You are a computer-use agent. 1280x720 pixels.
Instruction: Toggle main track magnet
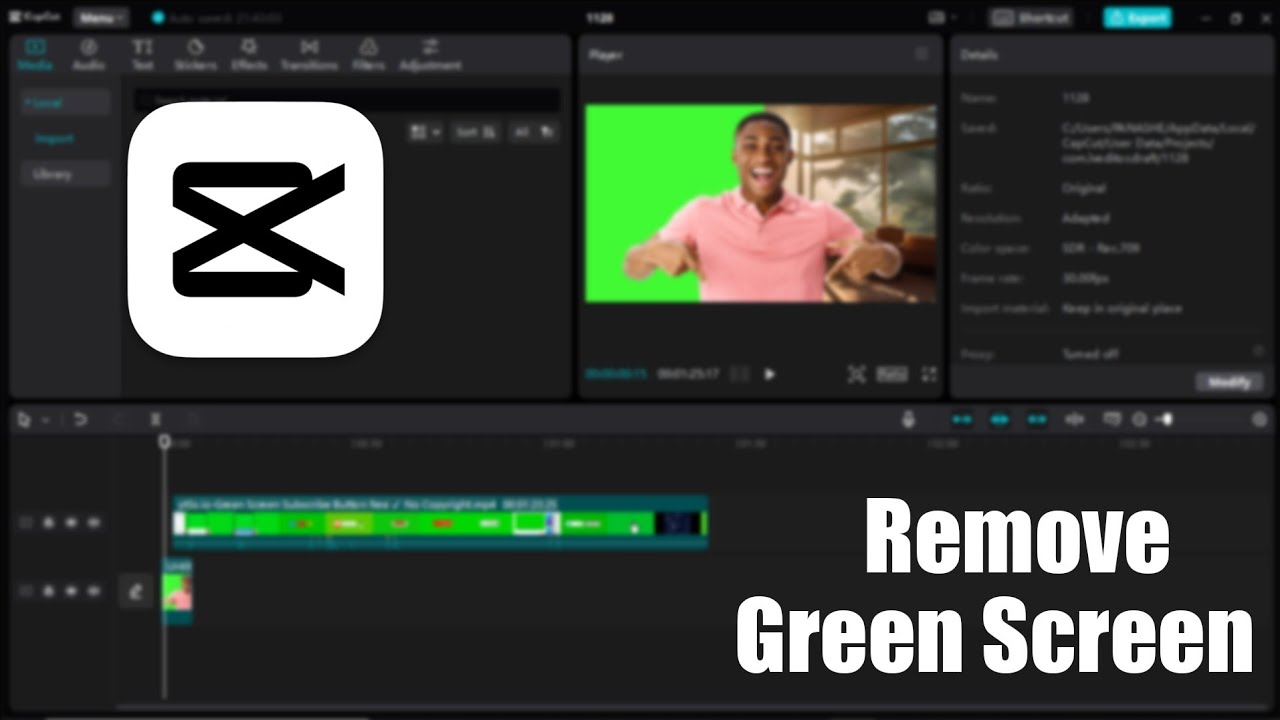point(962,420)
